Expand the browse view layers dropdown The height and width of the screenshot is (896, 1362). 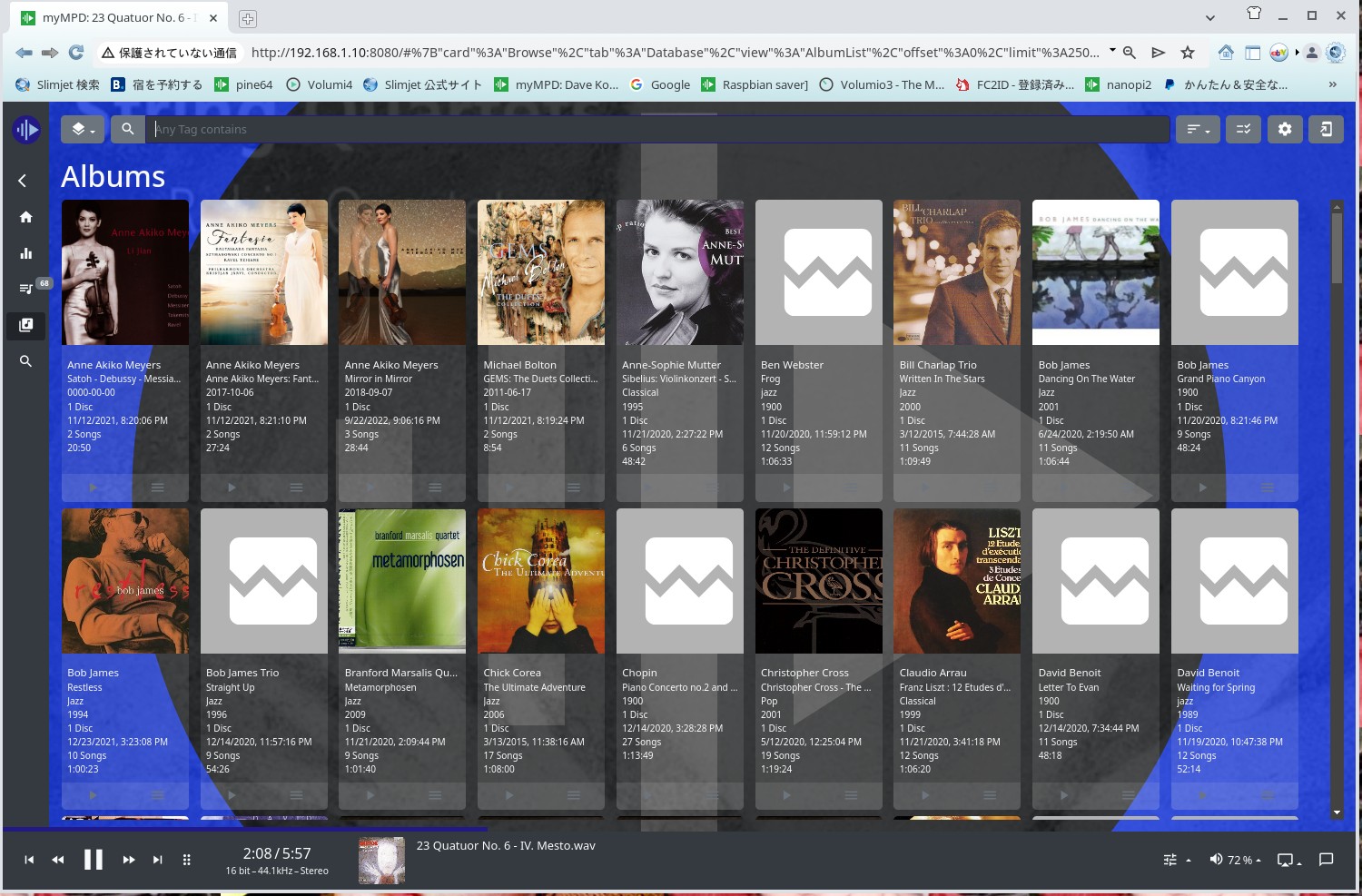click(x=83, y=129)
